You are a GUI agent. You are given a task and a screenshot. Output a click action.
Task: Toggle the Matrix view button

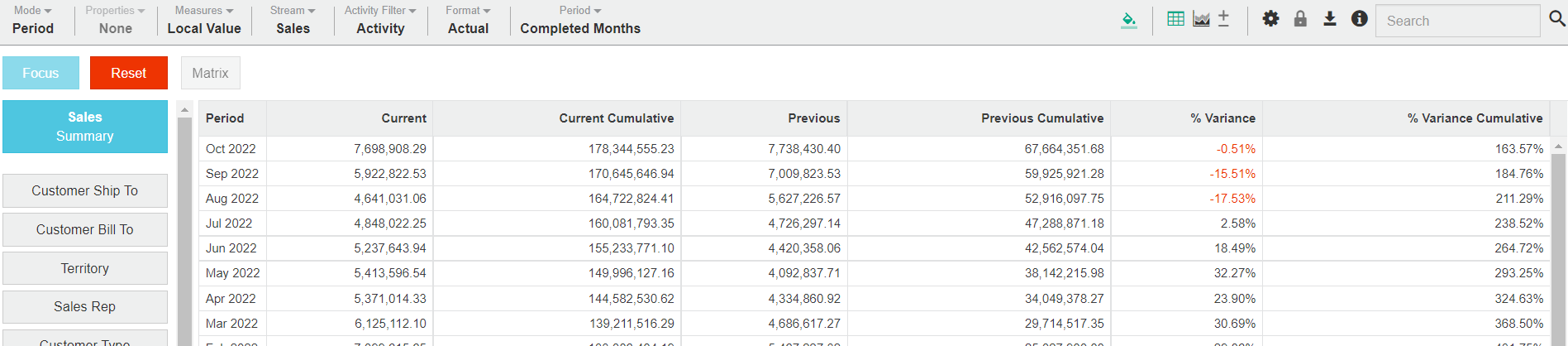click(x=210, y=73)
